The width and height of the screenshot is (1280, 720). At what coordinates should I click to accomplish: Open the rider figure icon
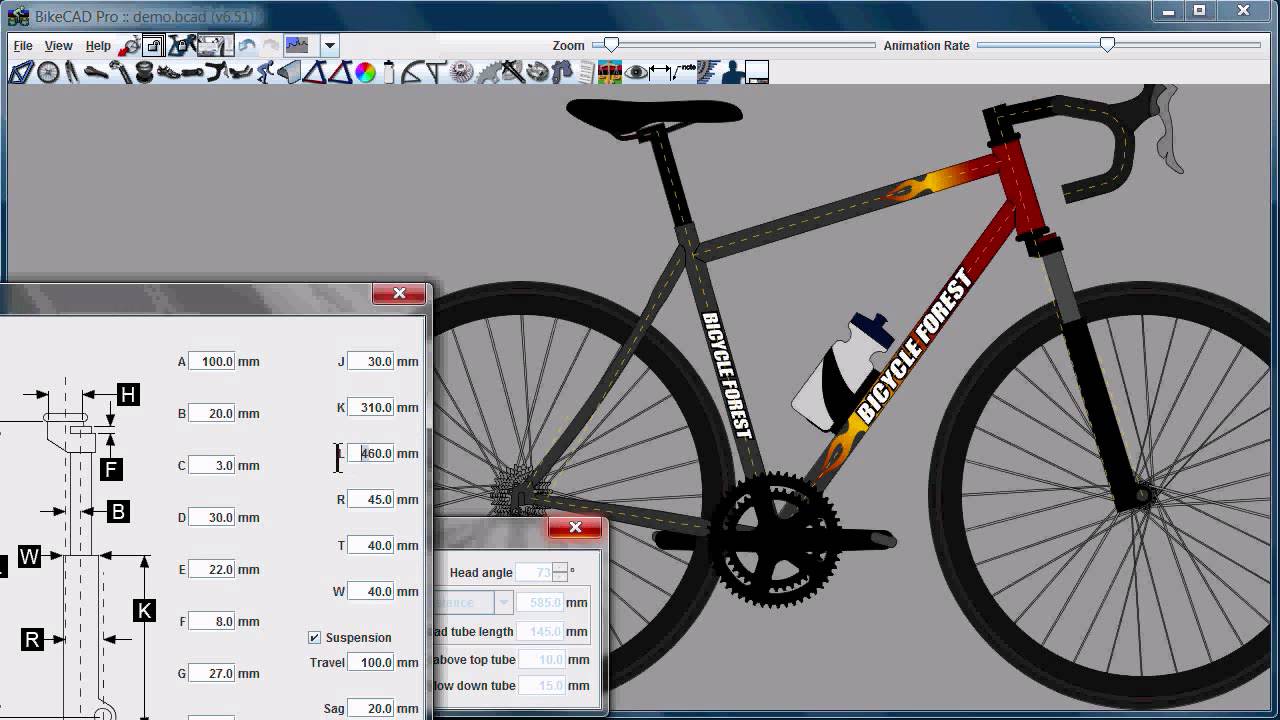(265, 72)
